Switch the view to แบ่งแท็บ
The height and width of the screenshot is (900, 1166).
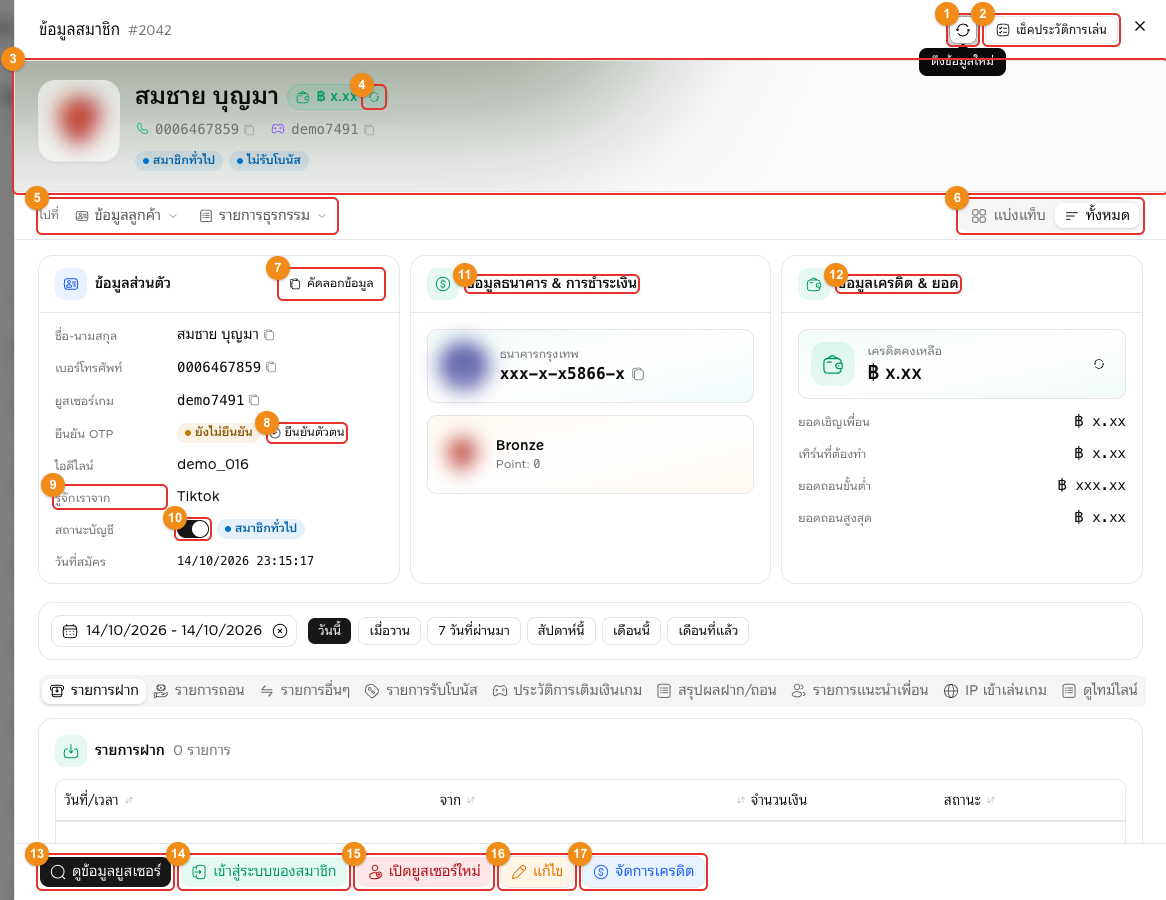pos(1008,216)
